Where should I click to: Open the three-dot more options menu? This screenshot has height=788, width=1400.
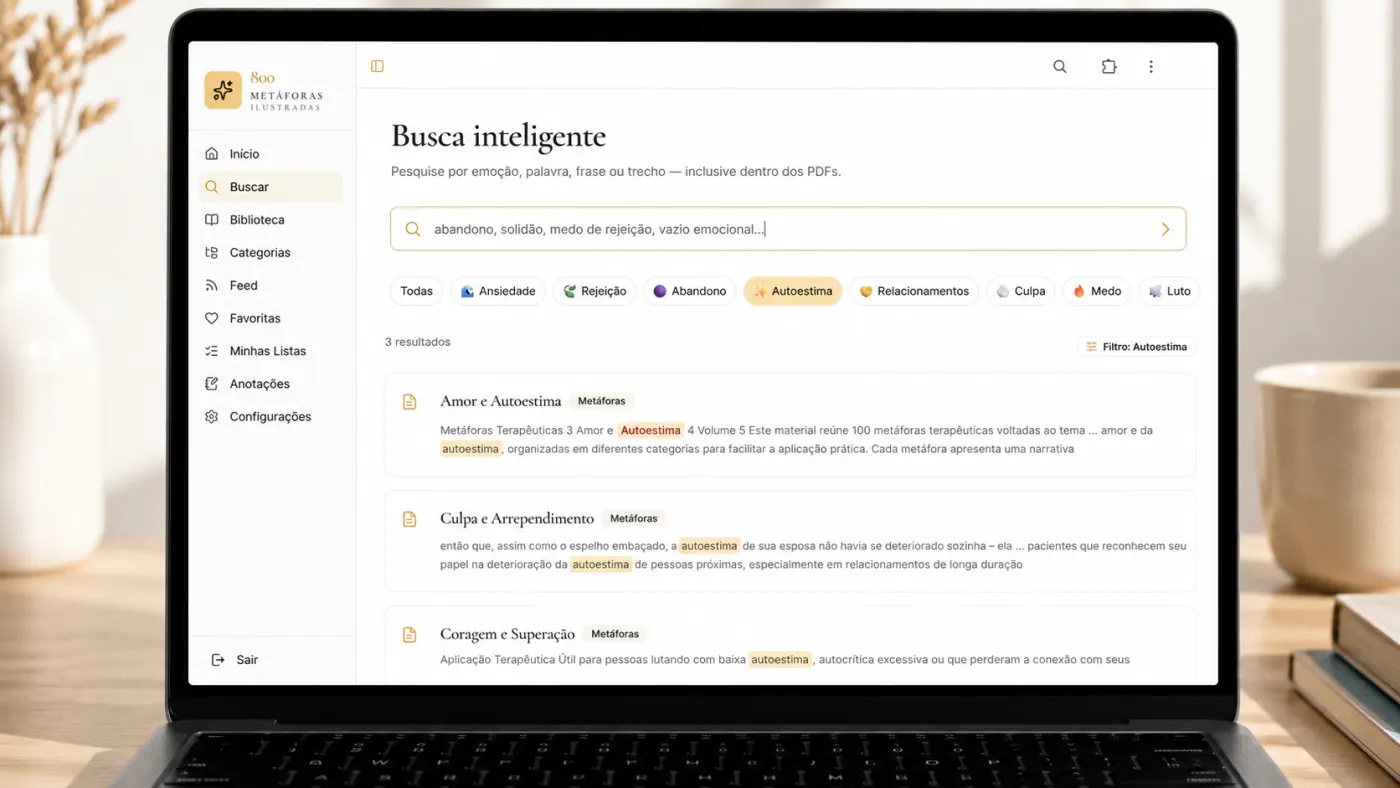1151,67
